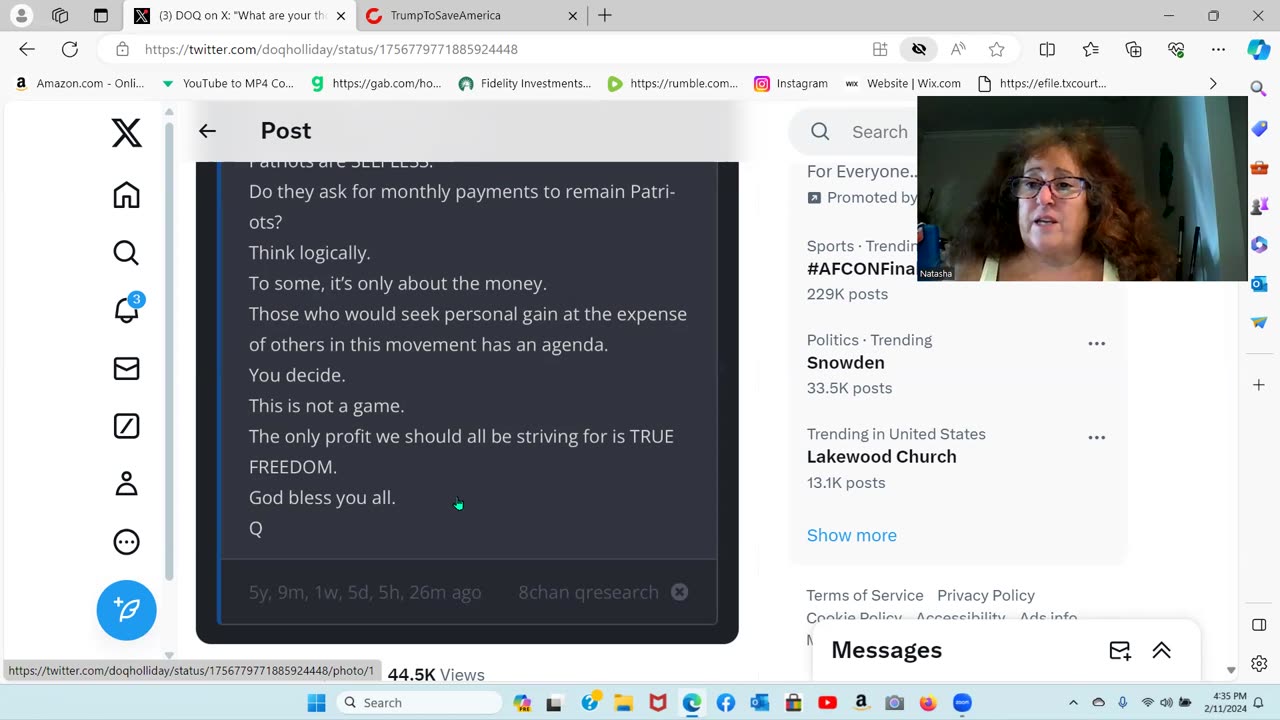
Task: Open tab actions menu
Action: [100, 16]
